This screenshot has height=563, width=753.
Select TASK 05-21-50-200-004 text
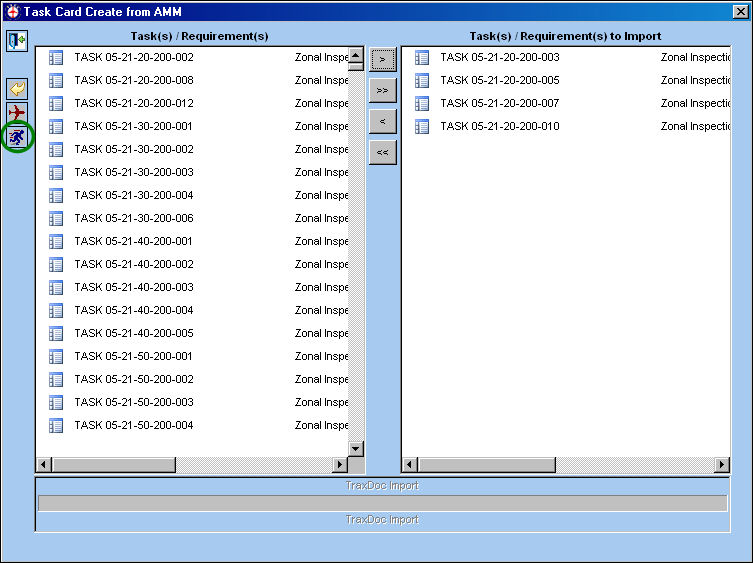coord(134,426)
